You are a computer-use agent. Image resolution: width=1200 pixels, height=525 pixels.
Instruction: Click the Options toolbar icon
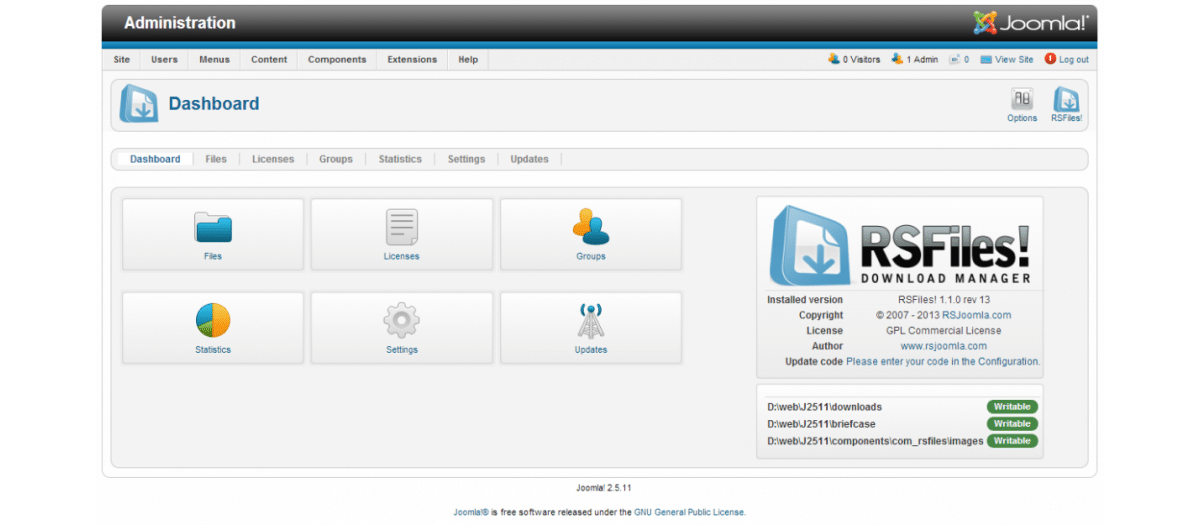(x=1022, y=105)
